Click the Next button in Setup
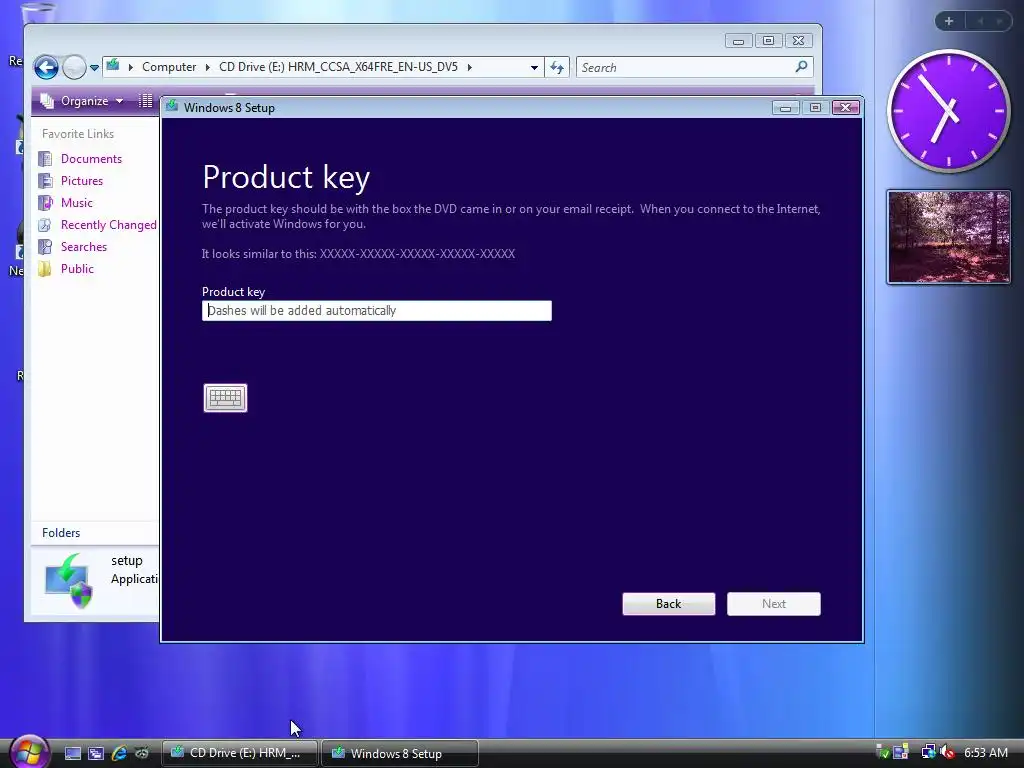This screenshot has height=768, width=1024. coord(773,603)
